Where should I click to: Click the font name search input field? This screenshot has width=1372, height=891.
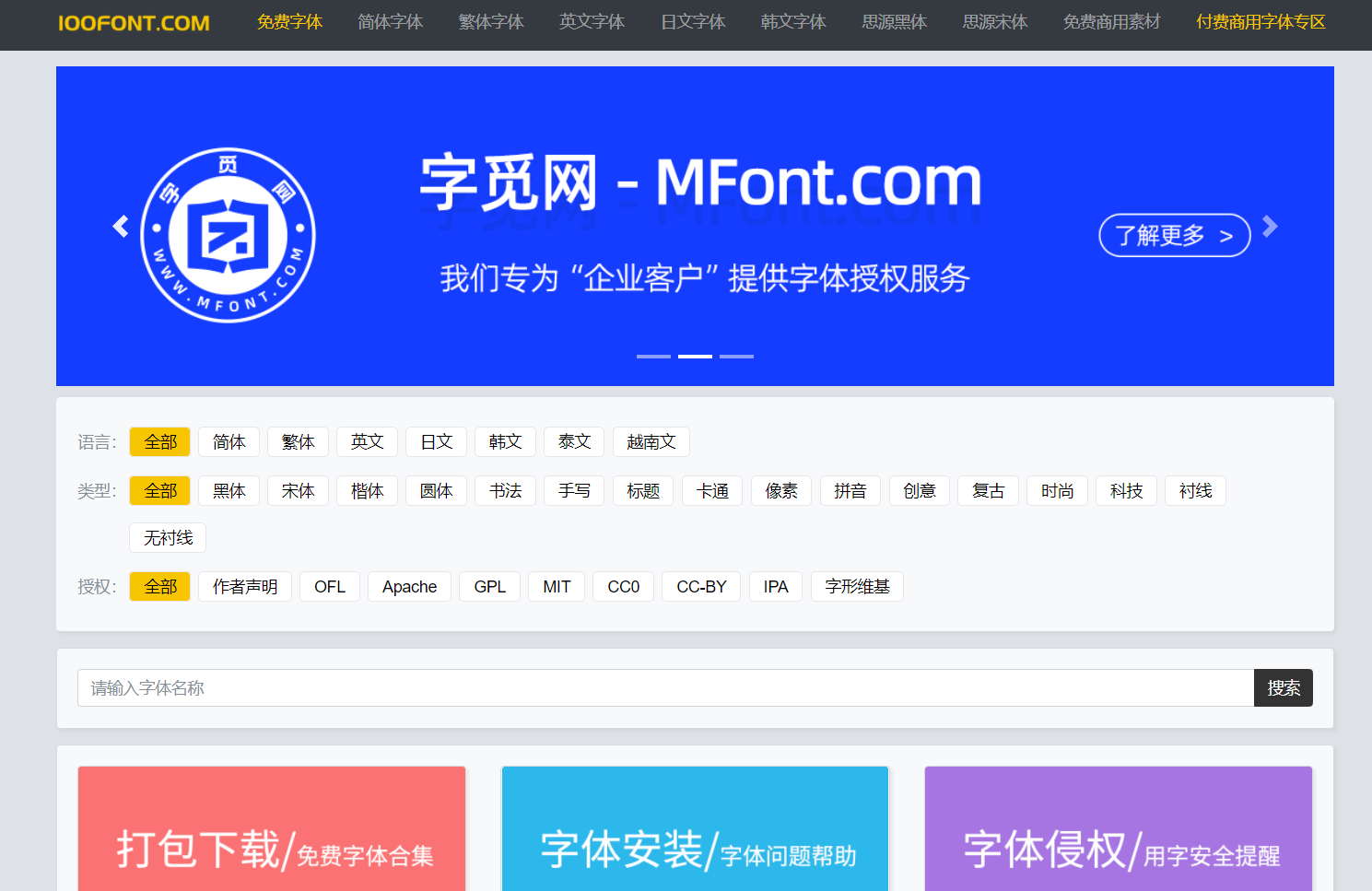[x=665, y=688]
